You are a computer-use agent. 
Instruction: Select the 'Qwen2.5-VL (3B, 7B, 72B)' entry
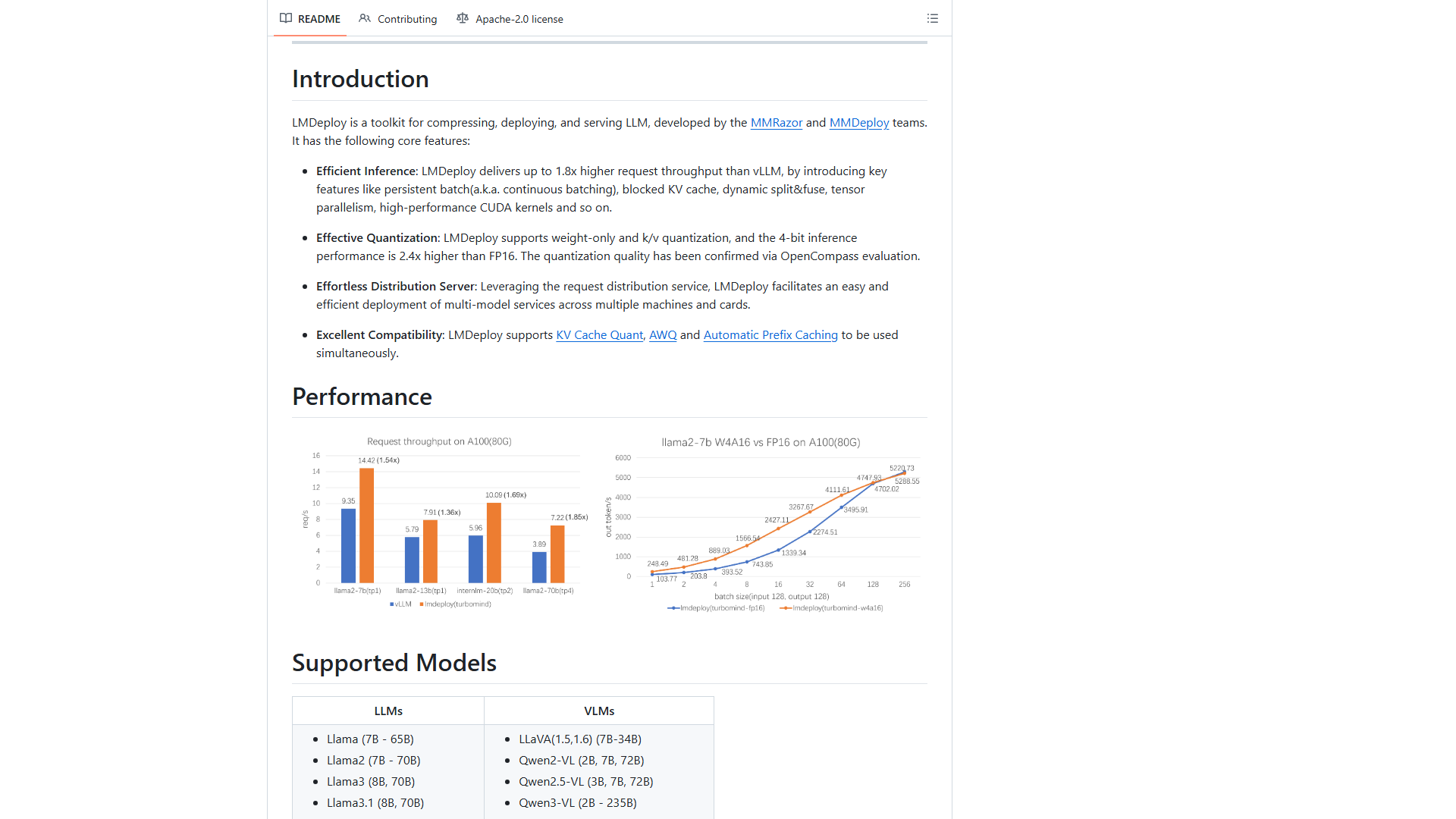586,782
